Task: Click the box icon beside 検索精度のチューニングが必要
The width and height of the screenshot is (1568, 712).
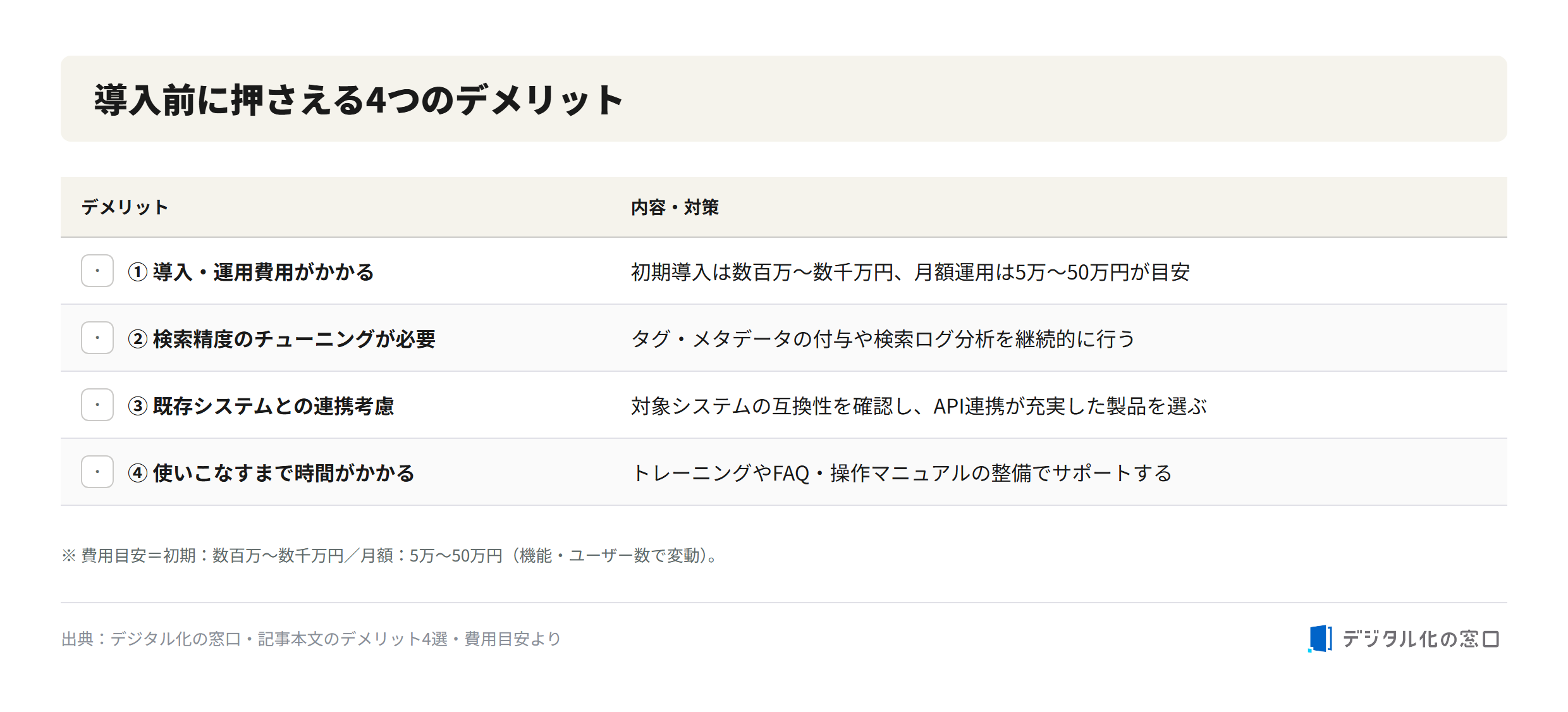Action: 97,338
